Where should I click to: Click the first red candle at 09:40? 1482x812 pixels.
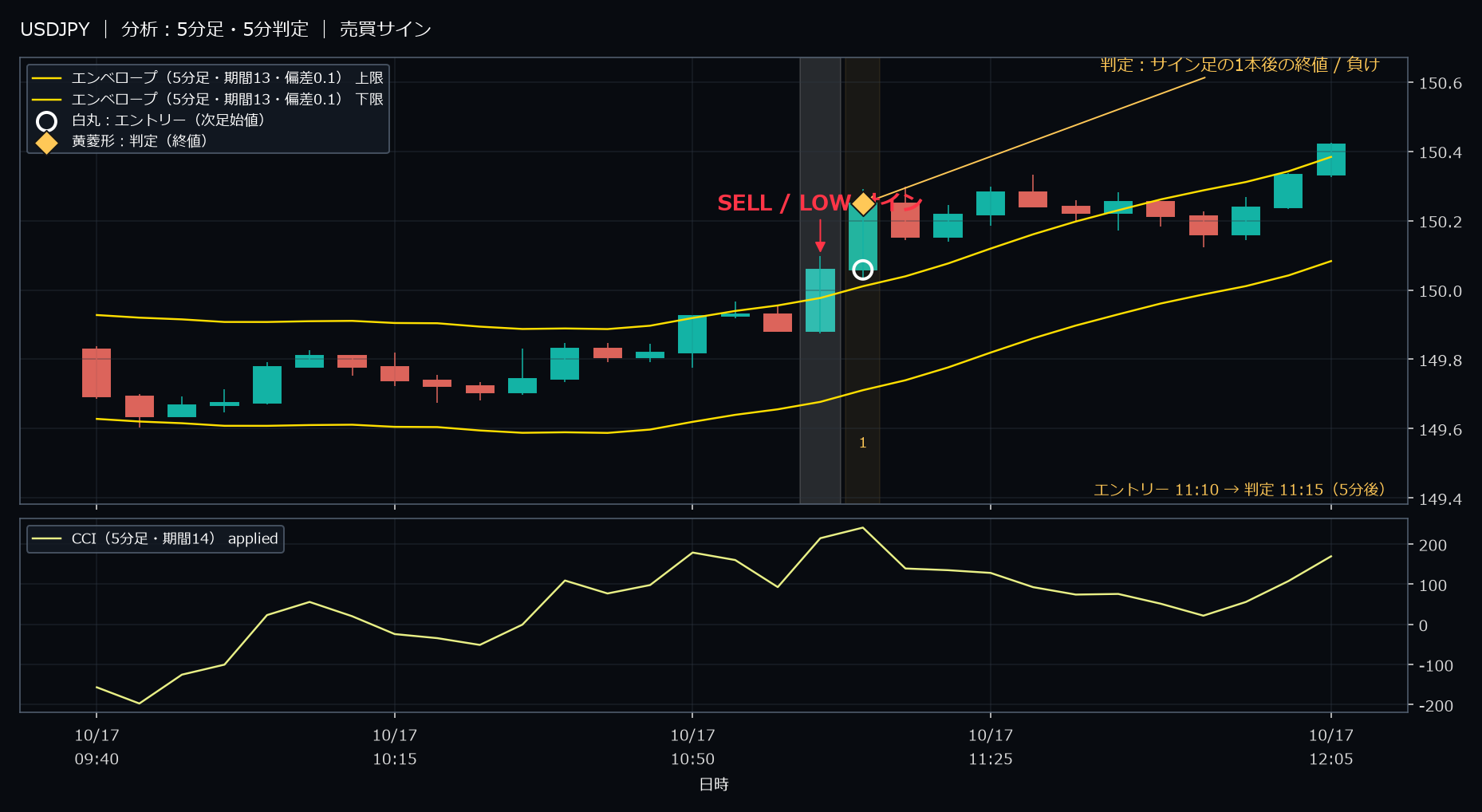click(97, 372)
